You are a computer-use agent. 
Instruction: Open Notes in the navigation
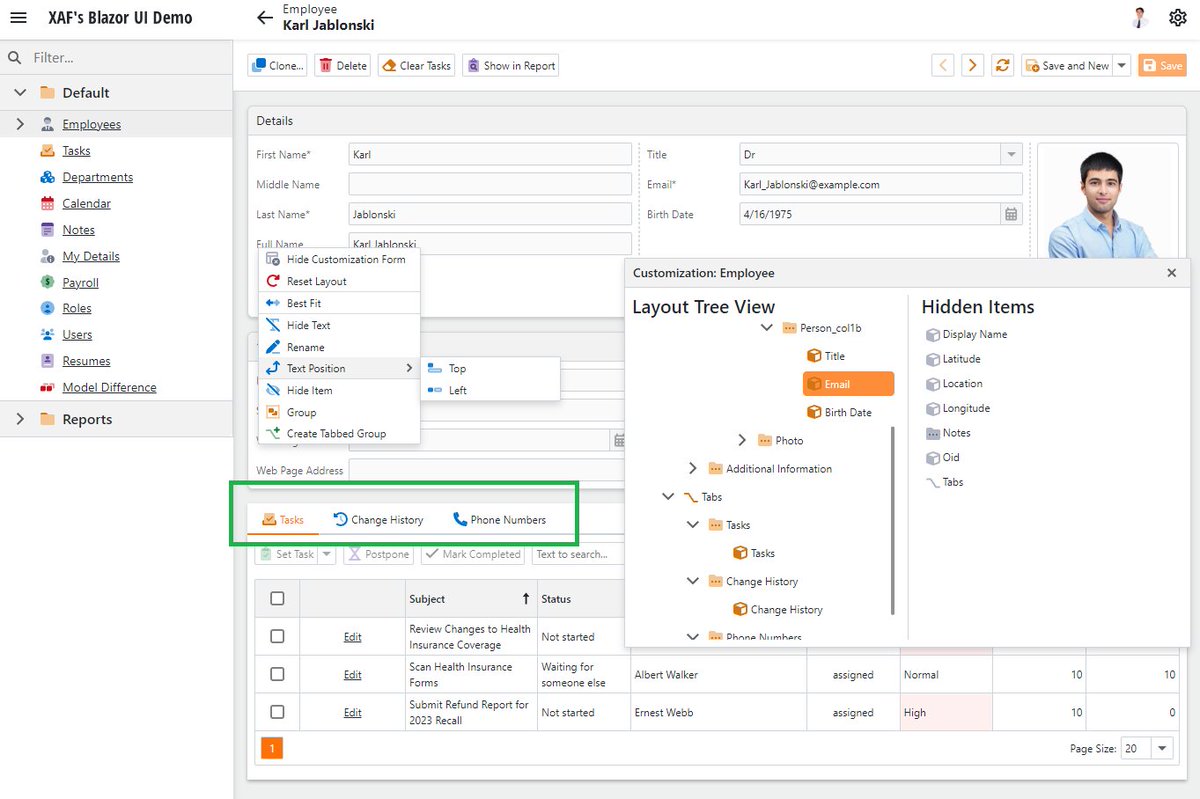[x=78, y=230]
